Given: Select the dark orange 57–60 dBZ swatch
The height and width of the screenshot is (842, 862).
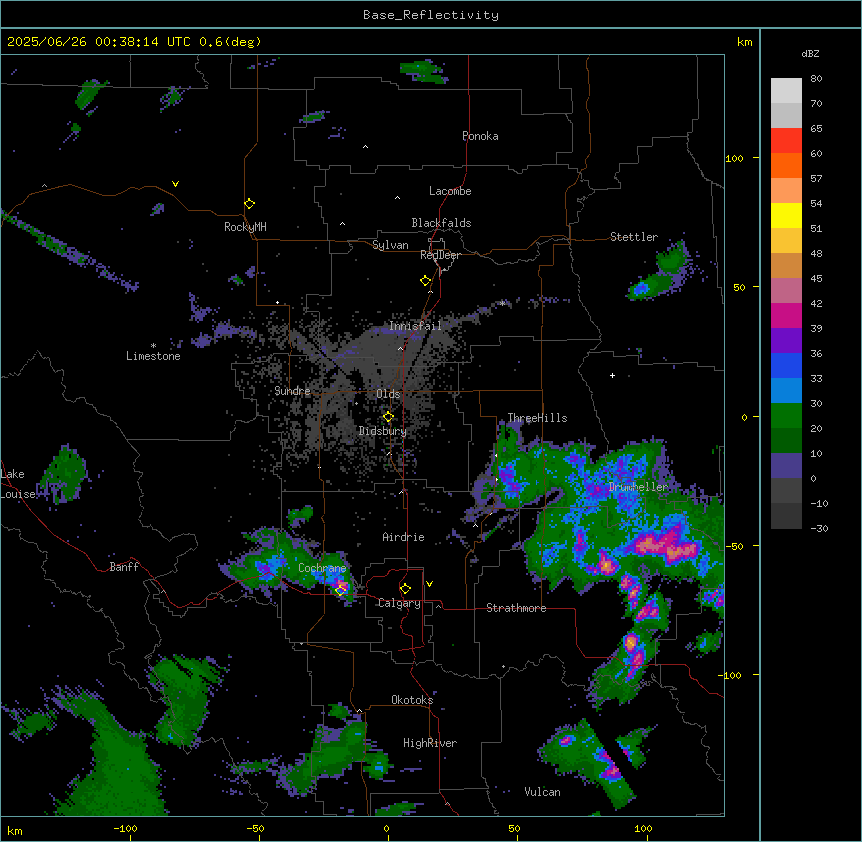Looking at the screenshot, I should click(786, 165).
